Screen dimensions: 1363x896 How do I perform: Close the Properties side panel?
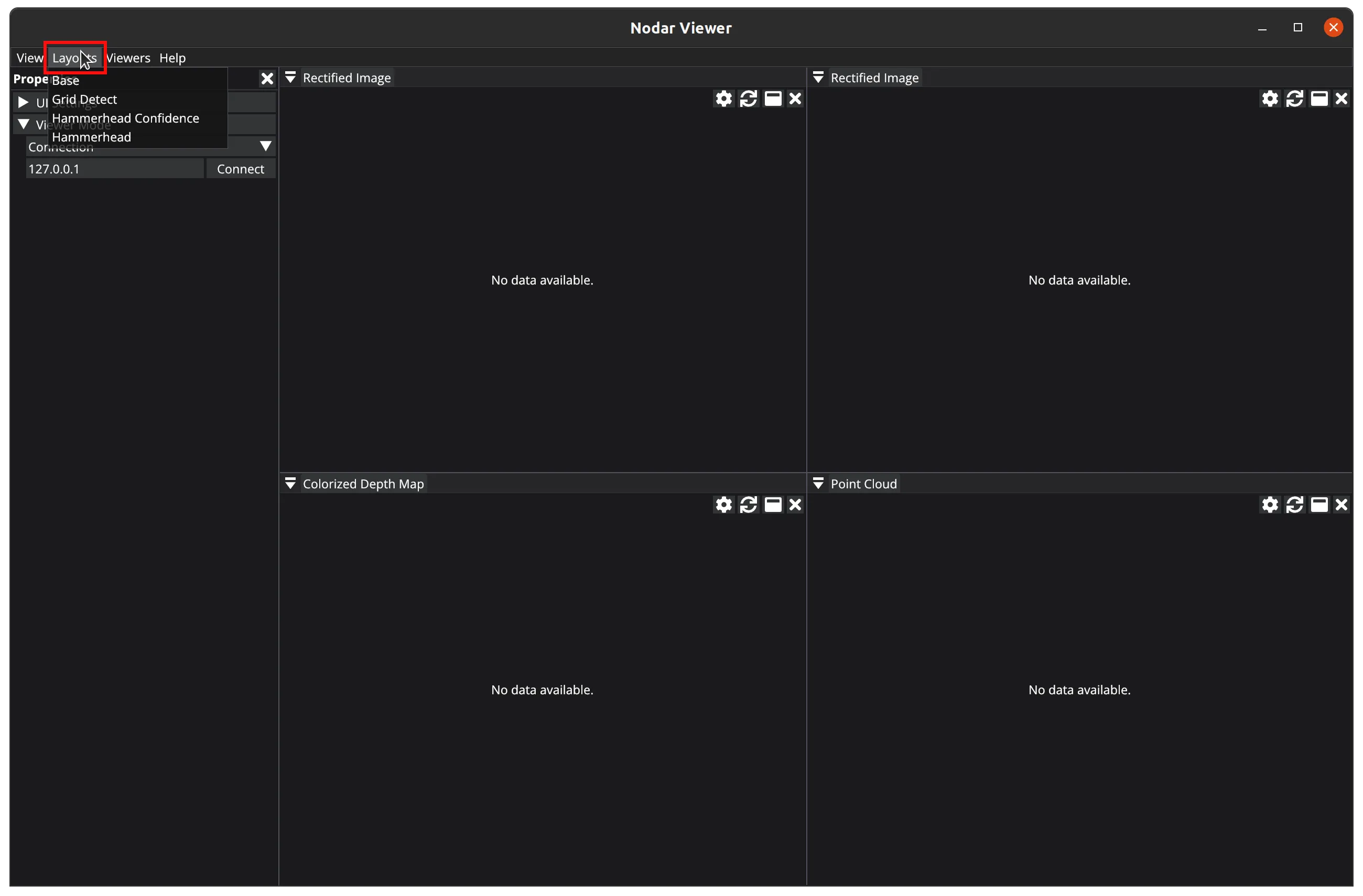267,79
